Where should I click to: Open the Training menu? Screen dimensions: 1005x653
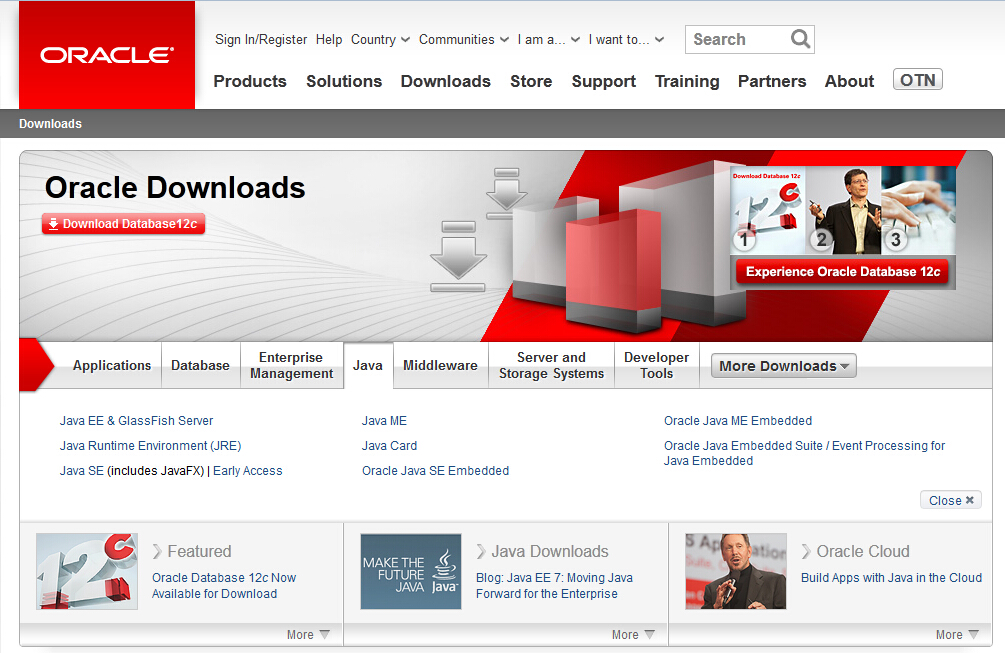[687, 81]
